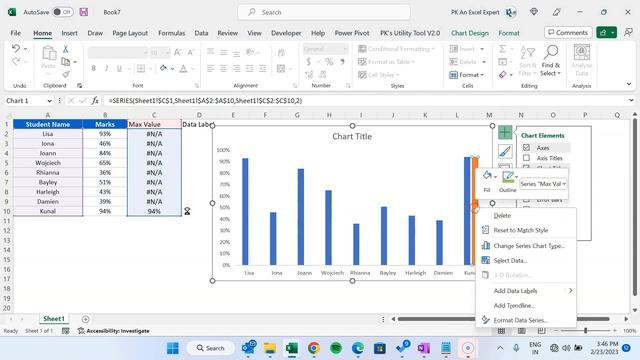The image size is (640, 360).
Task: Click the AutoSum sigma icon
Action: click(502, 49)
